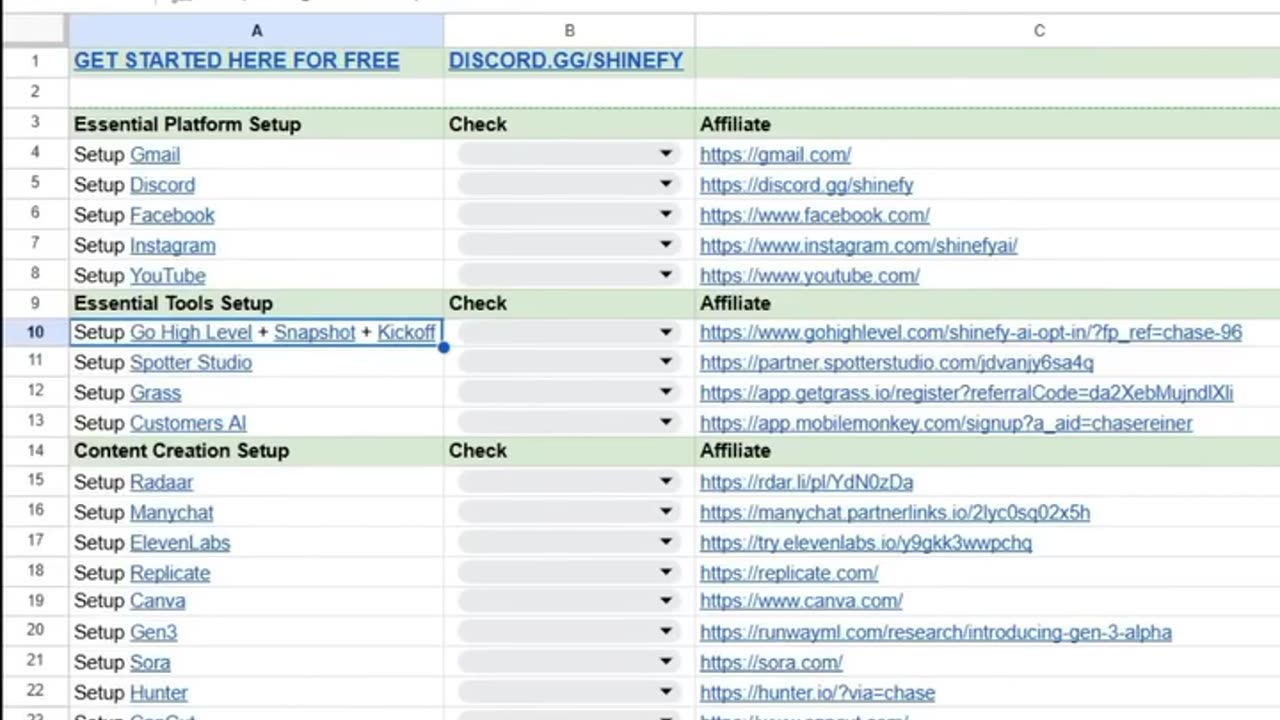Visit the https://gmail.com/ URL
1280x720 pixels.
point(775,155)
